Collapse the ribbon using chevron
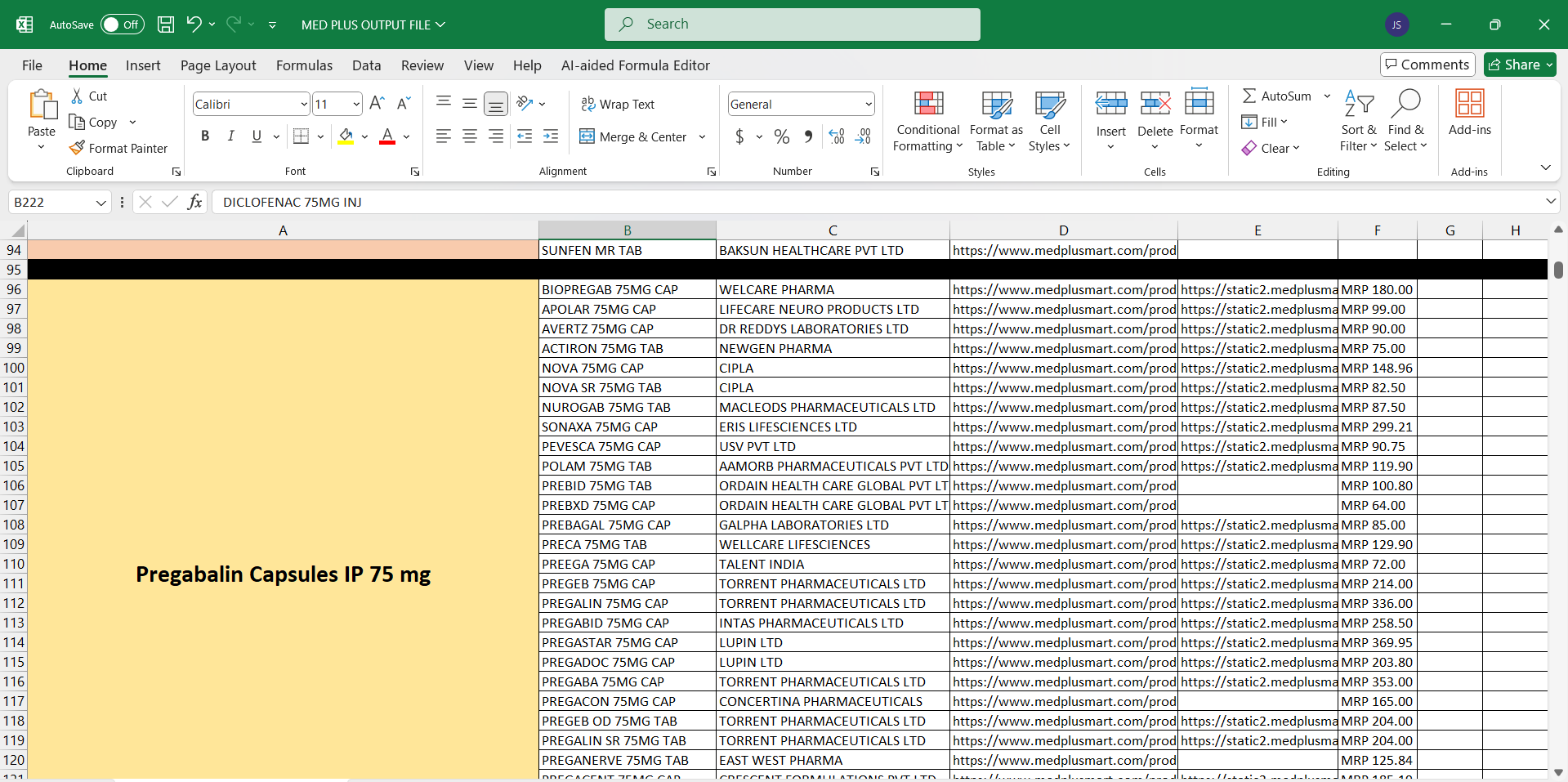The image size is (1568, 782). pos(1545,168)
